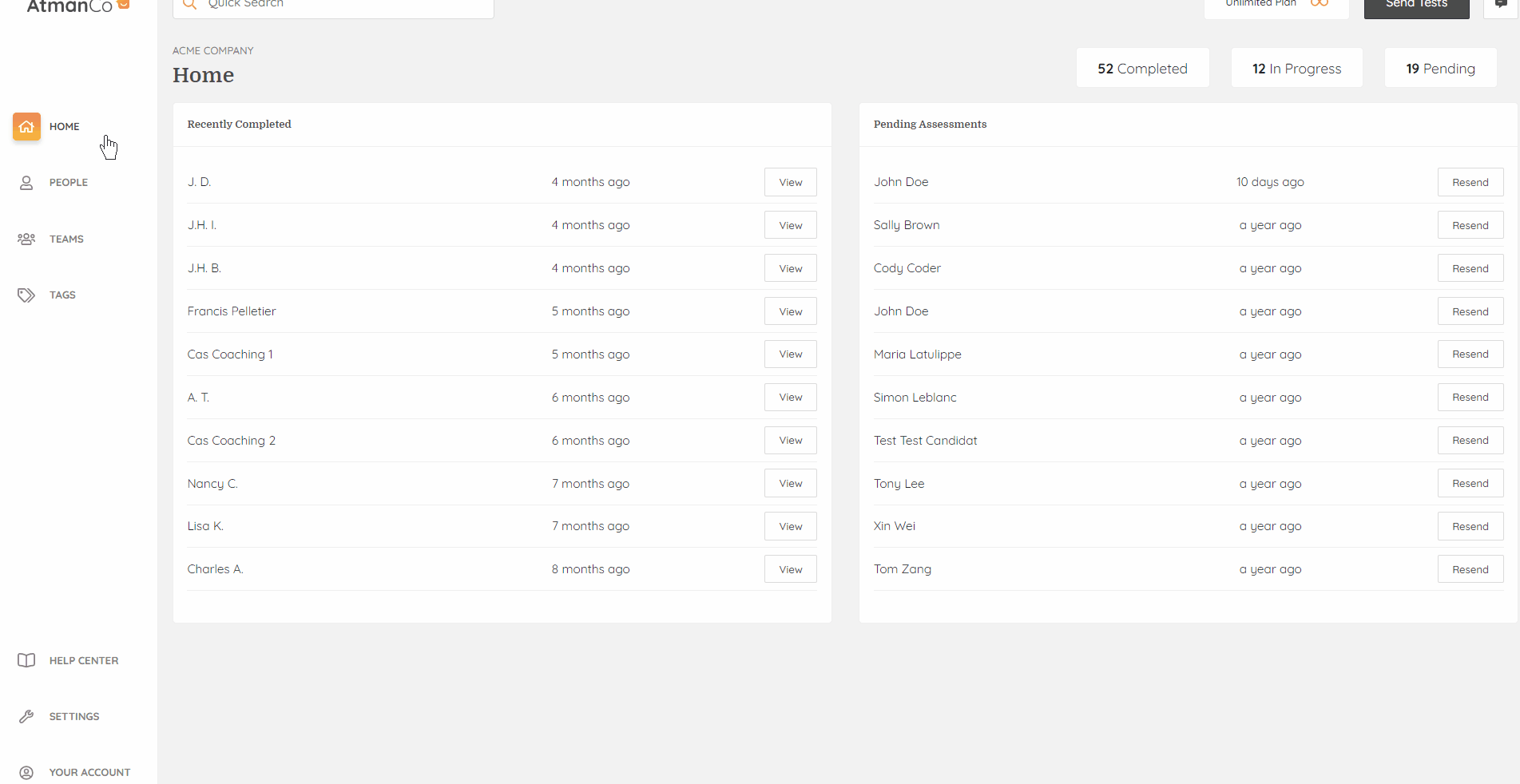Resend to John Doe from 10 days ago
This screenshot has width=1520, height=784.
(x=1470, y=182)
